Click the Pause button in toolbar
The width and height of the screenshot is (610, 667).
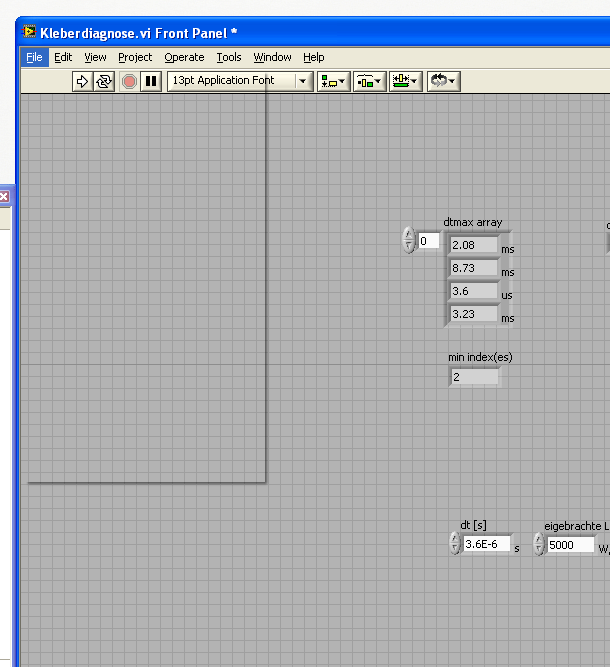[x=151, y=81]
